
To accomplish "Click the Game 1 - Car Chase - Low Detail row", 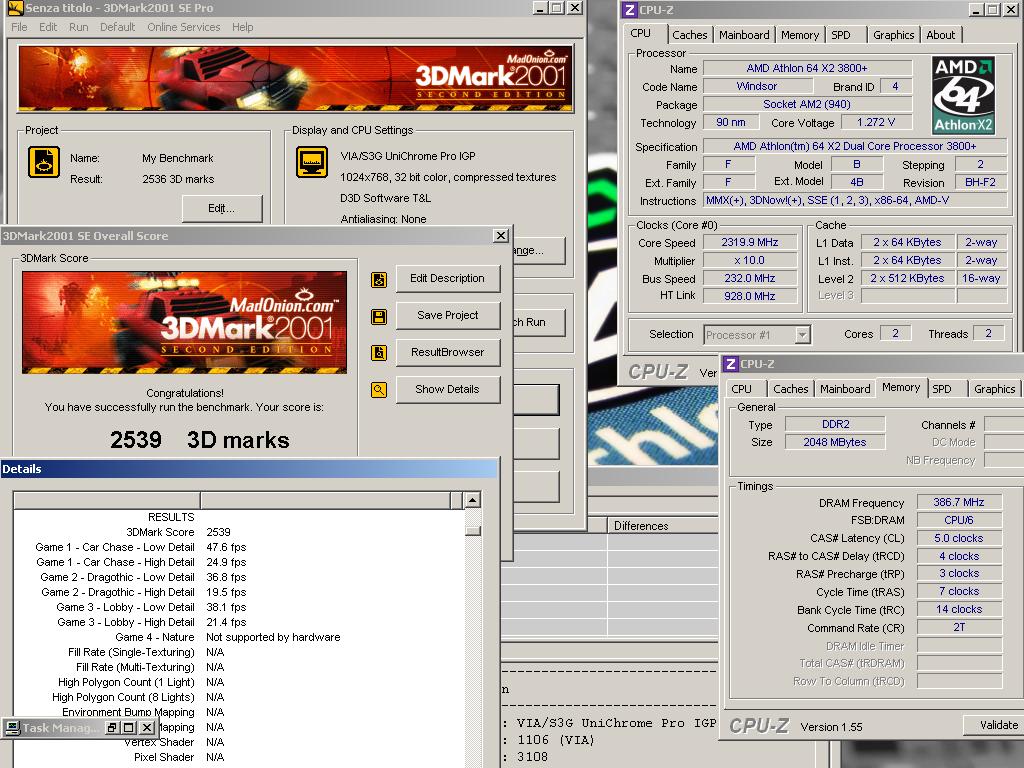I will [240, 547].
